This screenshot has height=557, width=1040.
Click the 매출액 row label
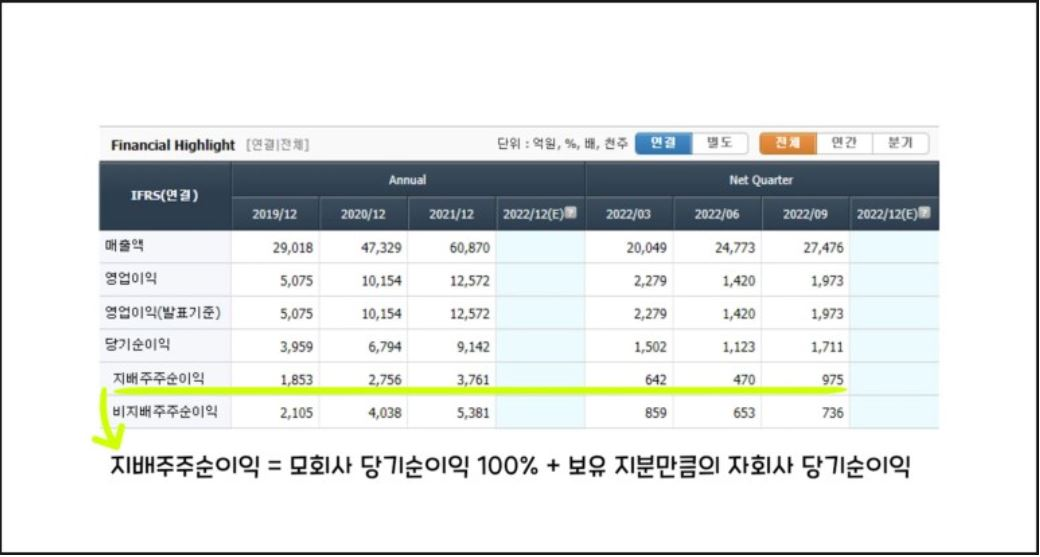tap(125, 246)
